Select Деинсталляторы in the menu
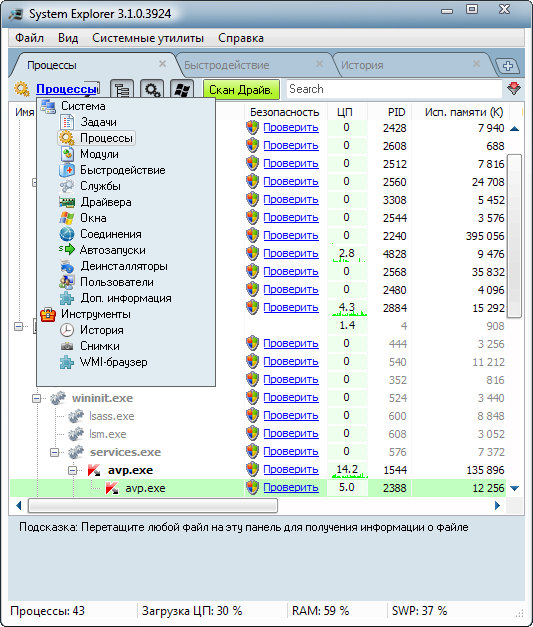The height and width of the screenshot is (627, 533). point(124,266)
